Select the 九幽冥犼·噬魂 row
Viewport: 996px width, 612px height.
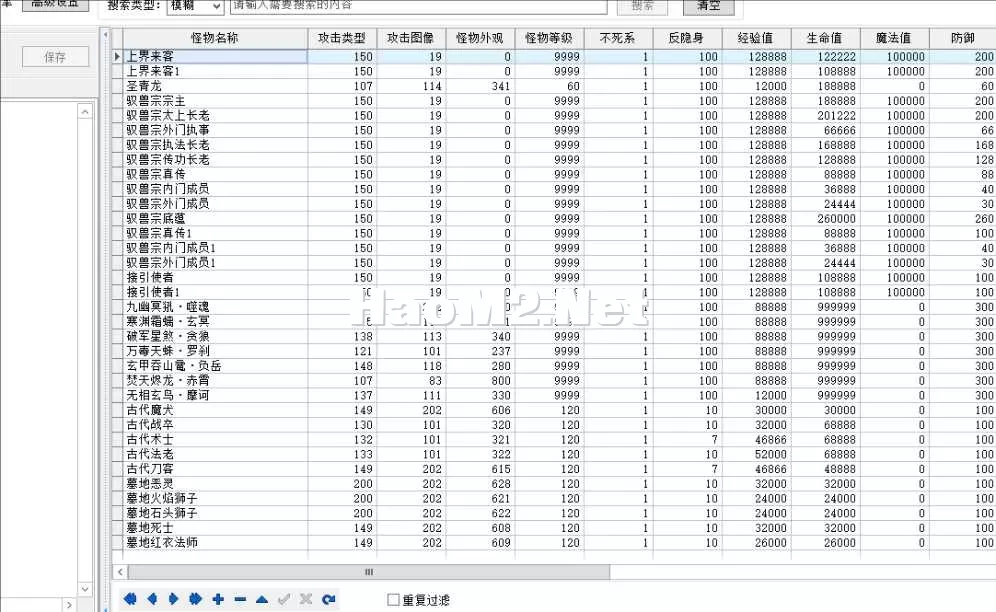pos(554,307)
